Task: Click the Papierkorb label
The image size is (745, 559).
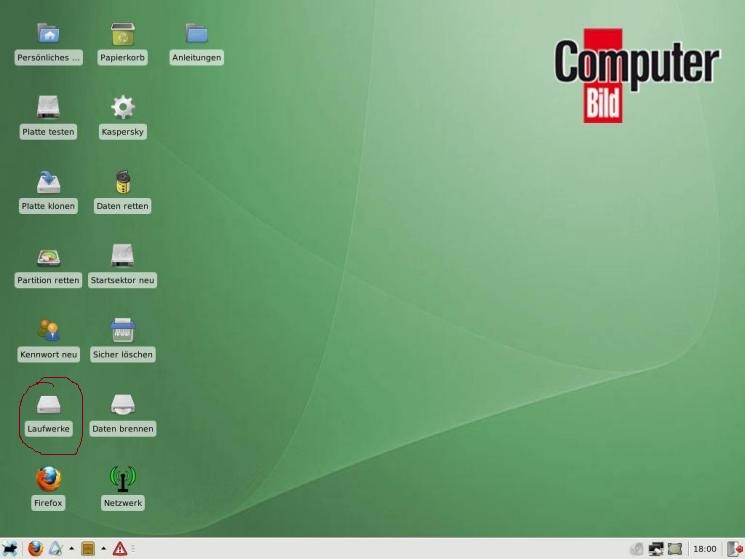Action: 123,57
